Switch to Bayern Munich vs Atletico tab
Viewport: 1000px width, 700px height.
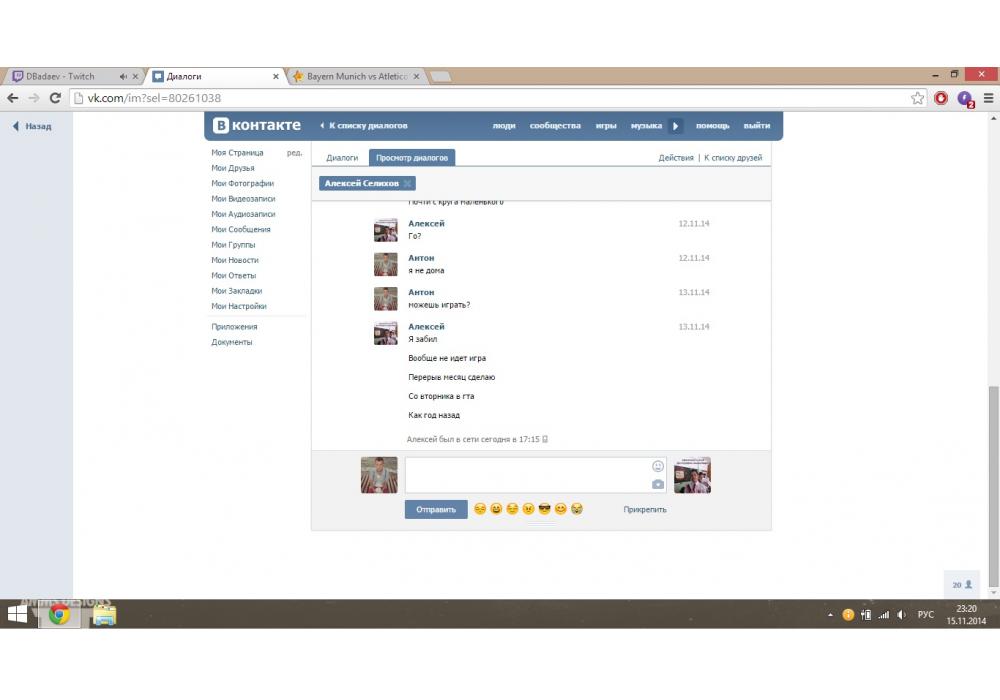[x=357, y=77]
